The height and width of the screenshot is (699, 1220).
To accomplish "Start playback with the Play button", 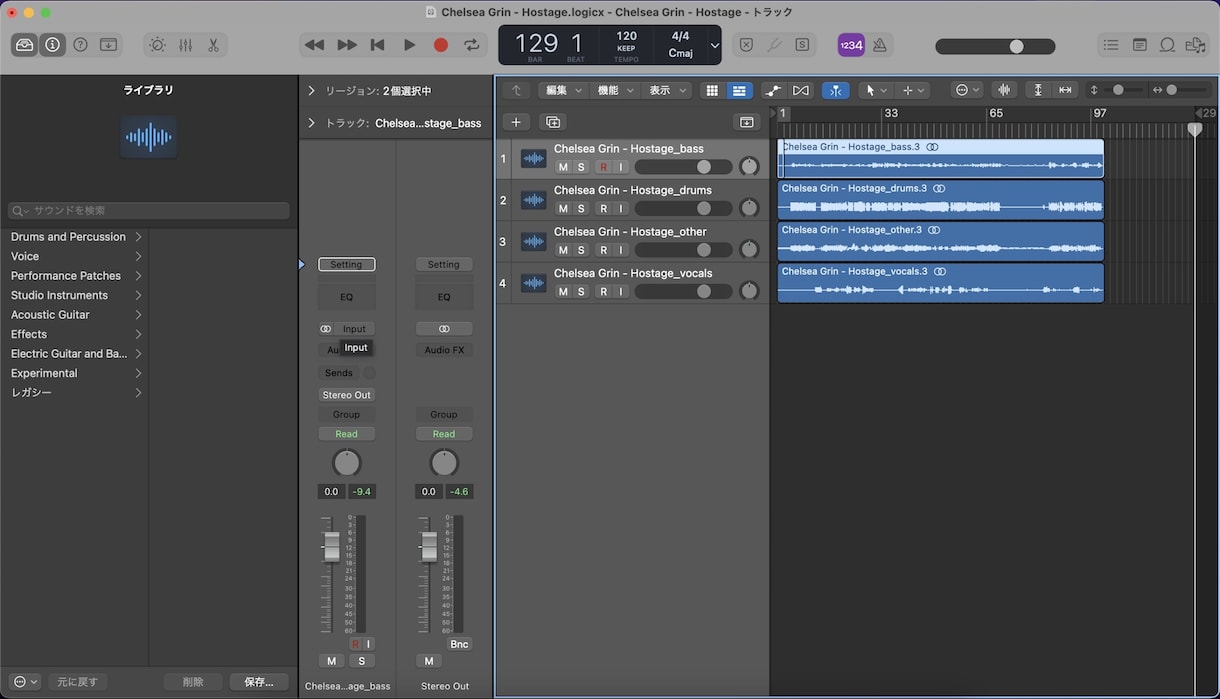I will [x=409, y=45].
